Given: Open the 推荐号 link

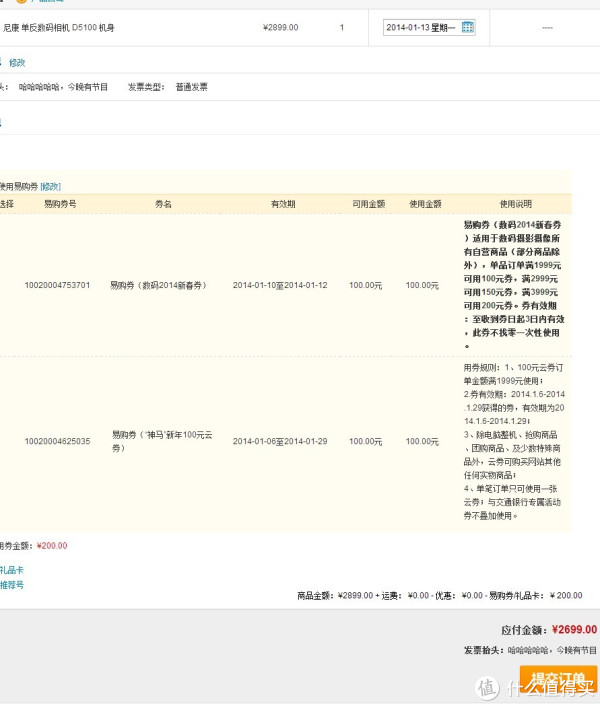Looking at the screenshot, I should (12, 585).
